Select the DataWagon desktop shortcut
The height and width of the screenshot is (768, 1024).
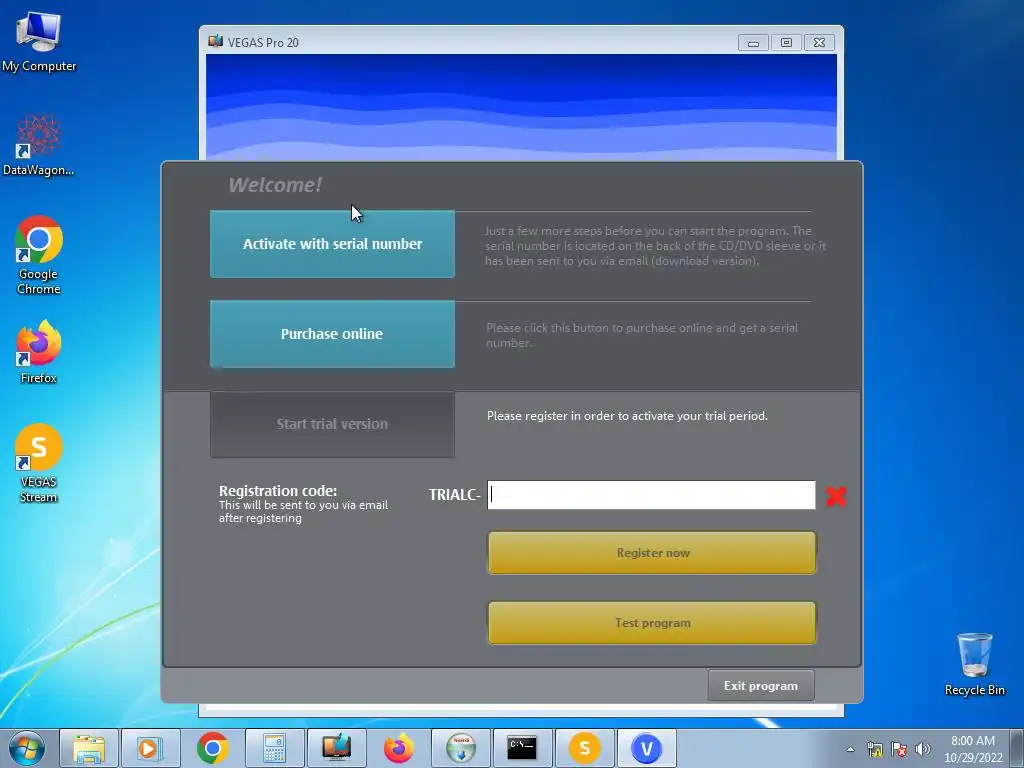tap(39, 145)
